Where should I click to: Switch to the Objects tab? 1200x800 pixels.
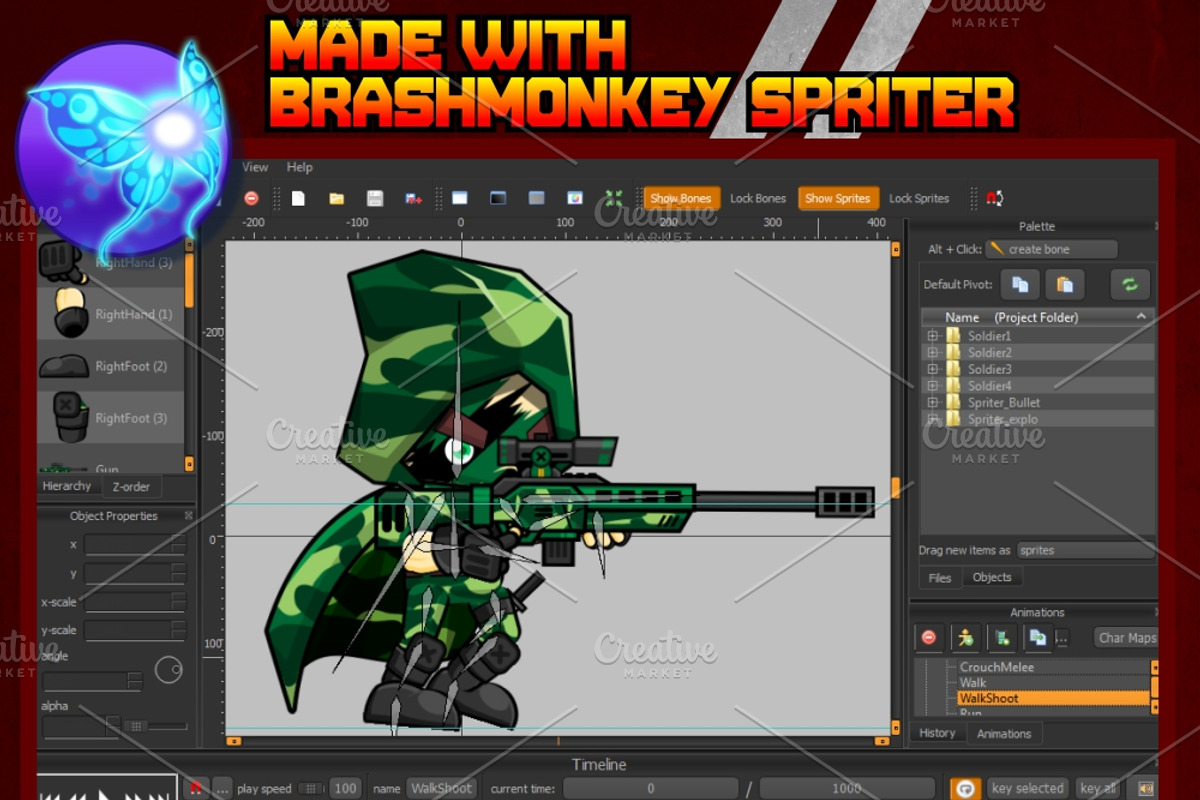(x=992, y=577)
